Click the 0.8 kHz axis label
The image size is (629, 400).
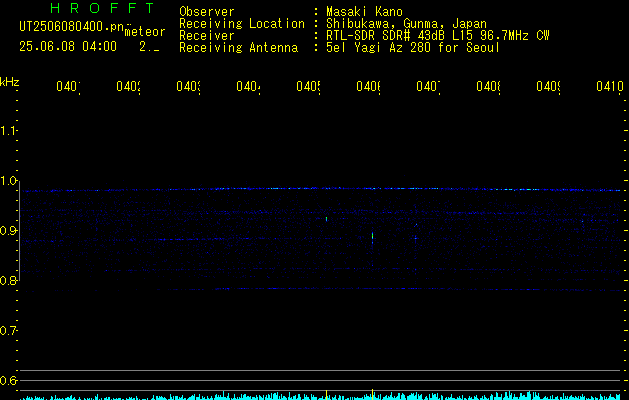[x=8, y=281]
